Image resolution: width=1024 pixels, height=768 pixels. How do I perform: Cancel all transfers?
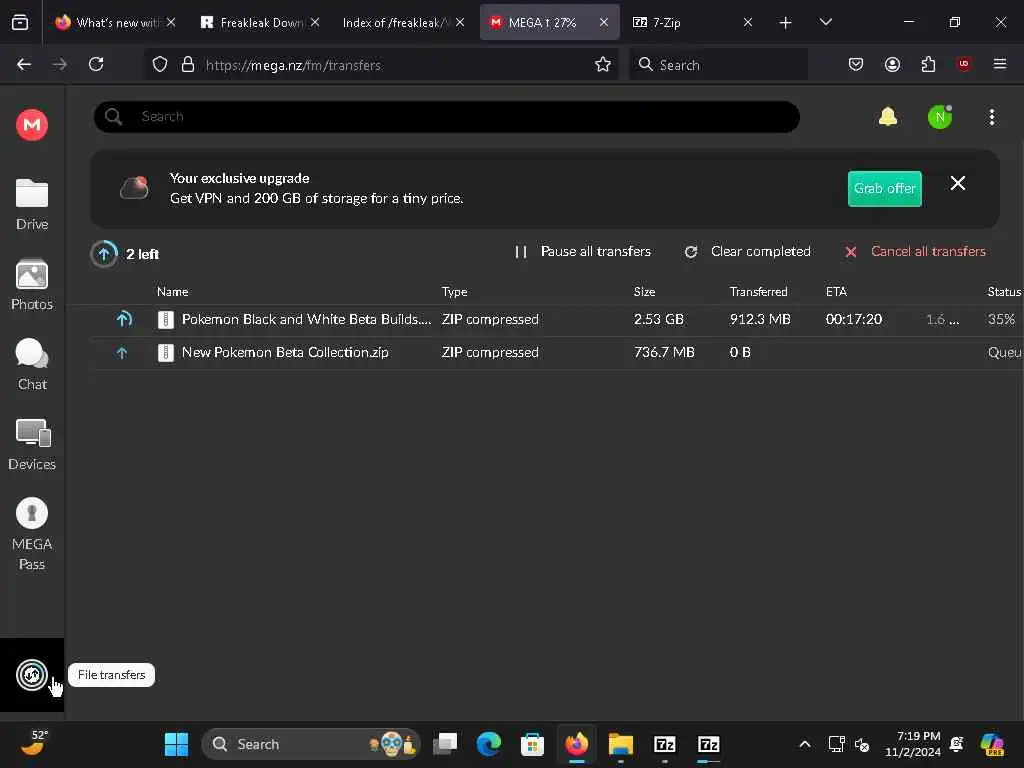pyautogui.click(x=915, y=251)
